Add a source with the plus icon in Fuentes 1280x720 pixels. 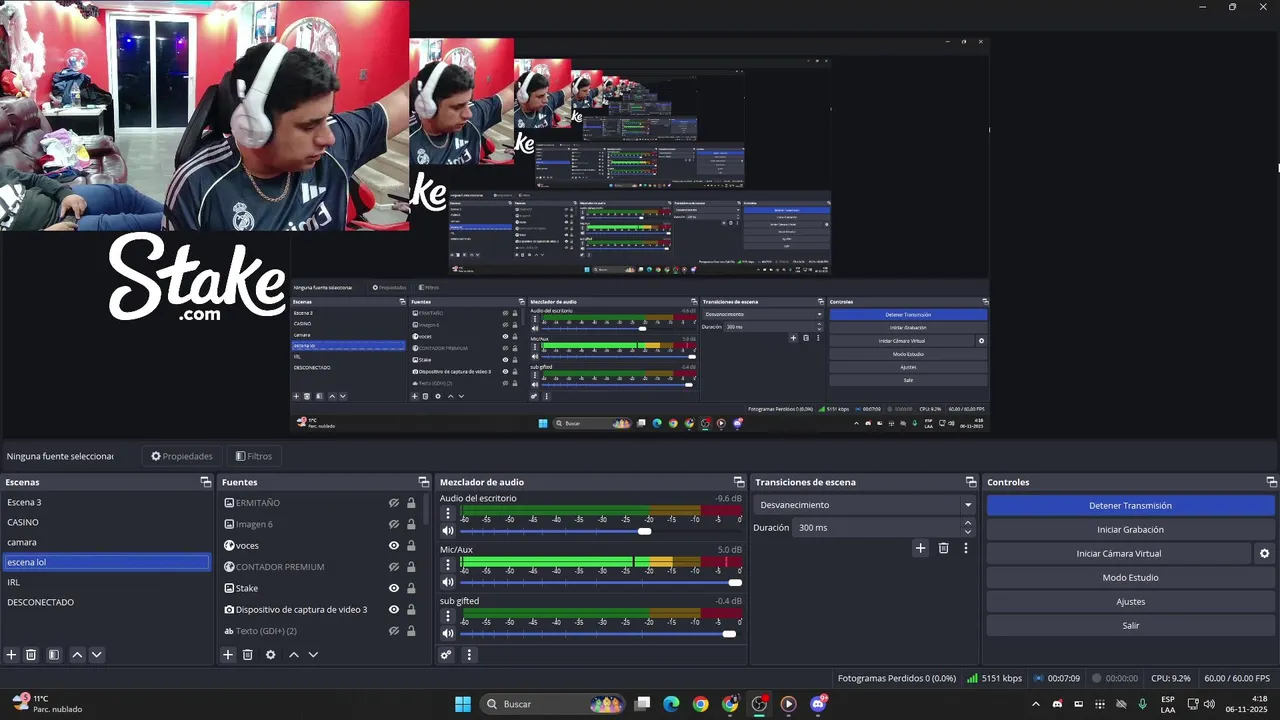coord(228,655)
